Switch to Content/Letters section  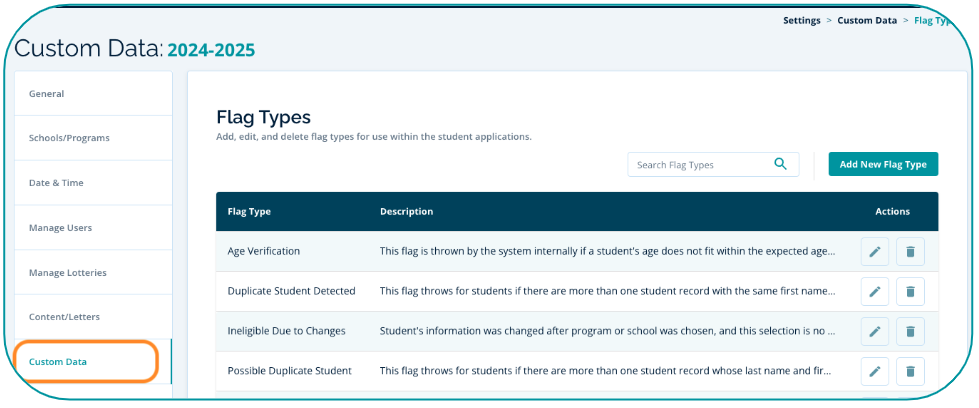point(64,317)
